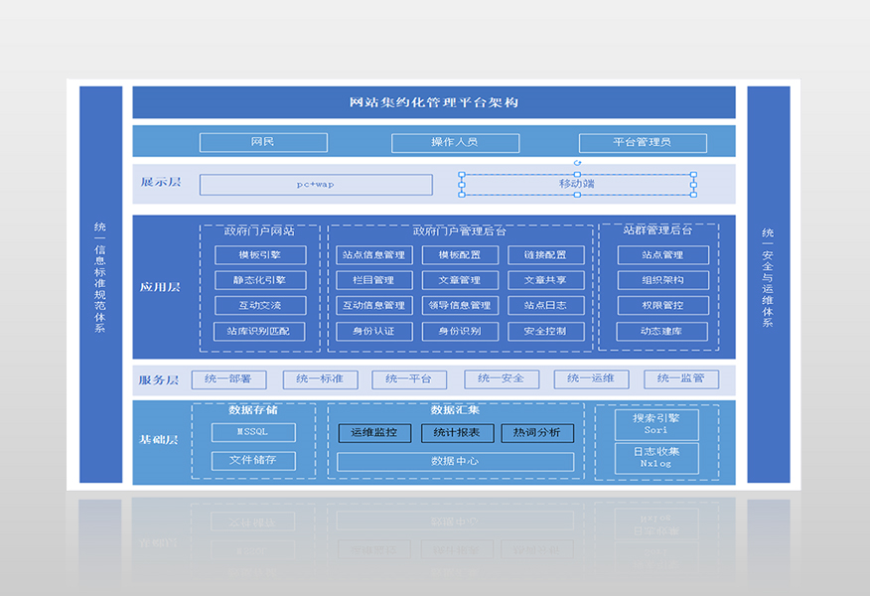Click the rotation handle above 移动端 box
The width and height of the screenshot is (870, 596).
pyautogui.click(x=577, y=162)
